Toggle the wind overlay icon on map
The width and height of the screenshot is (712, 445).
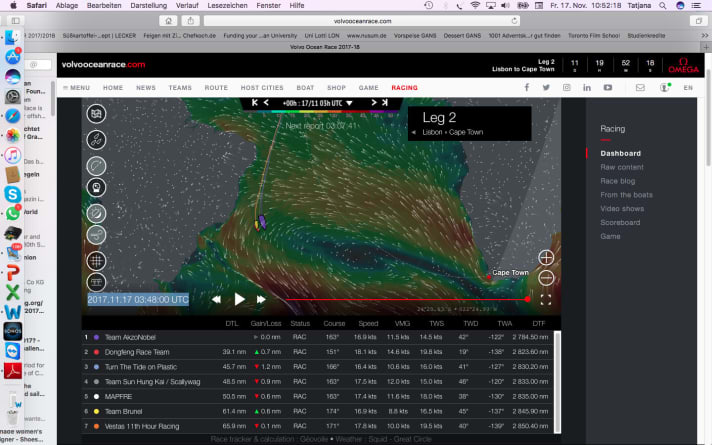pyautogui.click(x=96, y=235)
